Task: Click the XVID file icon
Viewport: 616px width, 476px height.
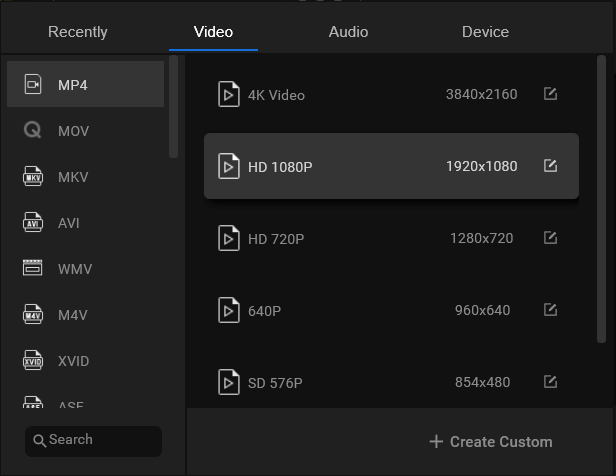Action: point(33,360)
